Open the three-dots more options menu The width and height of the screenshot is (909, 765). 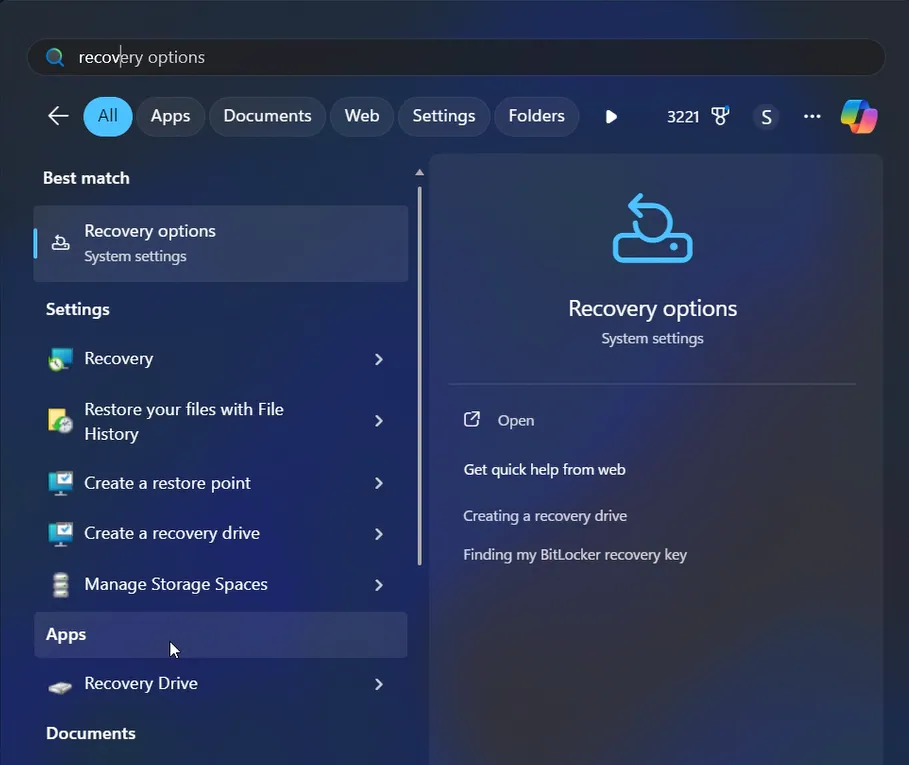(x=812, y=117)
